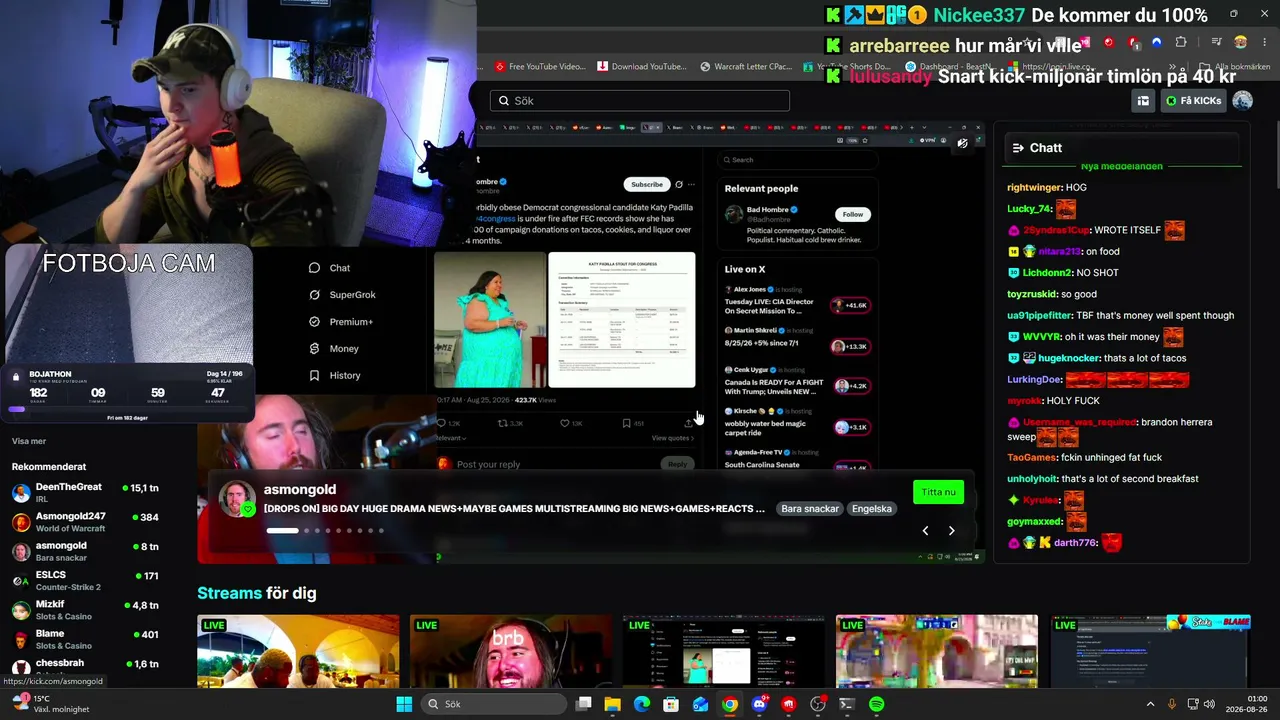
Task: Click the Money icon in the stream's sidebar
Action: (314, 349)
